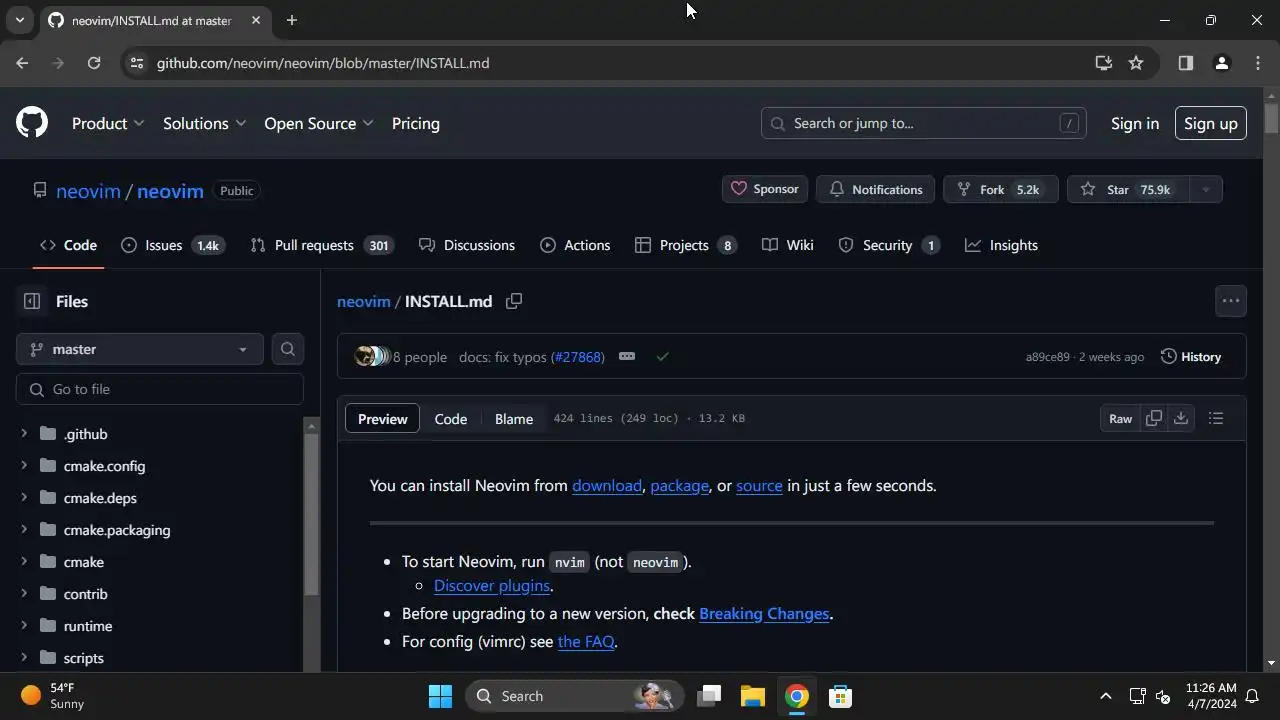Image resolution: width=1280 pixels, height=720 pixels.
Task: Open the more file actions ellipsis menu
Action: click(x=1230, y=301)
